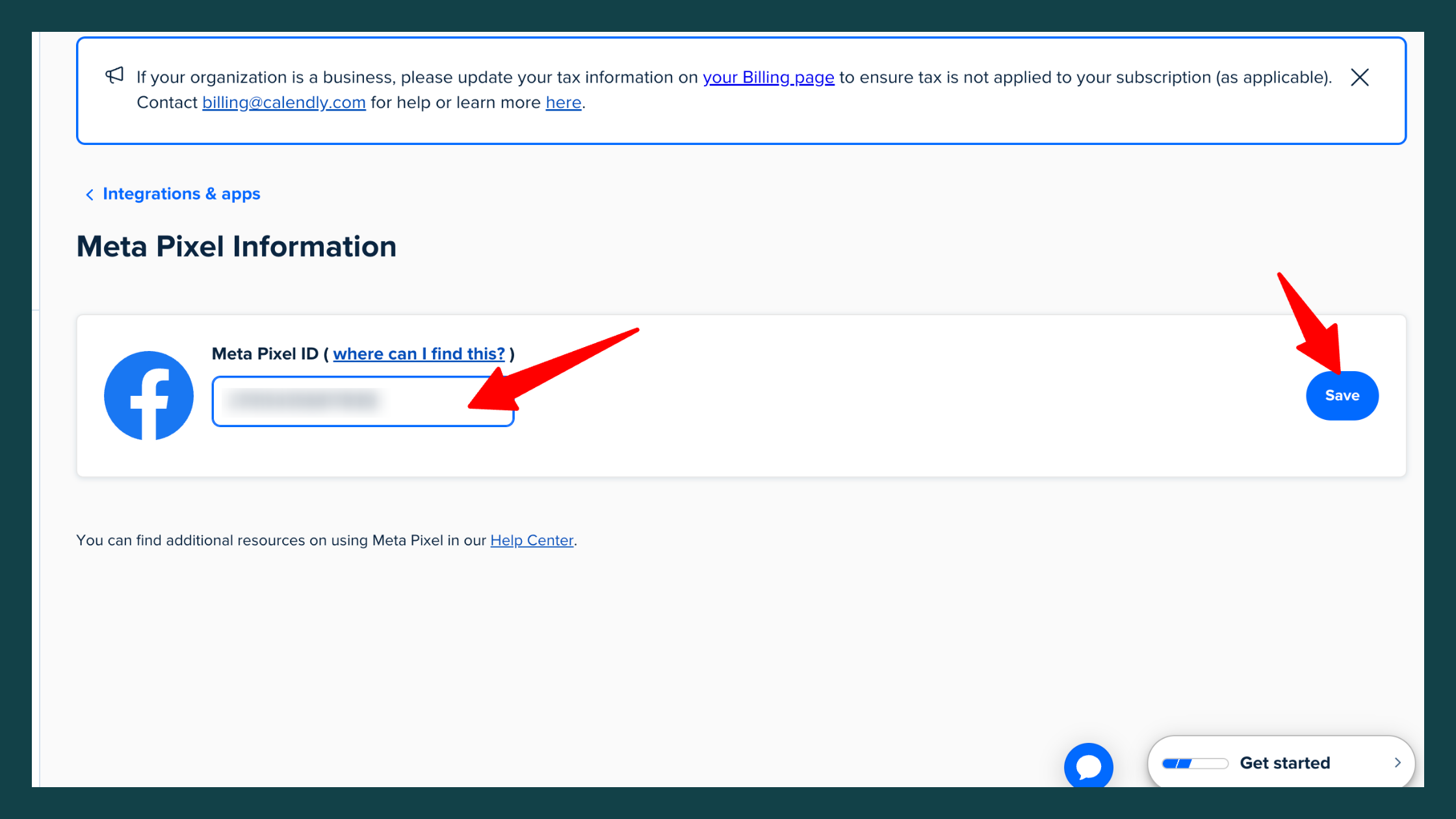Open the your Billing page link
1456x819 pixels.
(768, 77)
